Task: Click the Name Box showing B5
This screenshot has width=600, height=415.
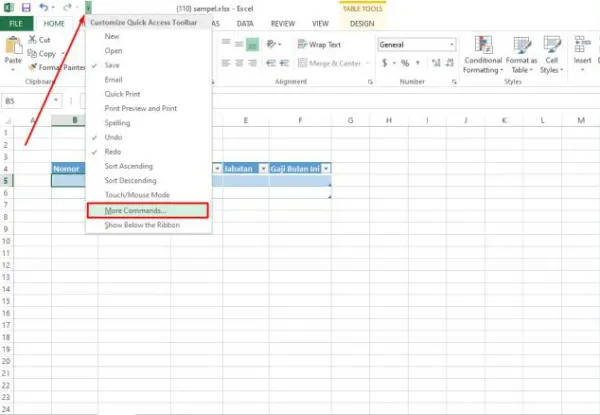Action: (x=27, y=101)
